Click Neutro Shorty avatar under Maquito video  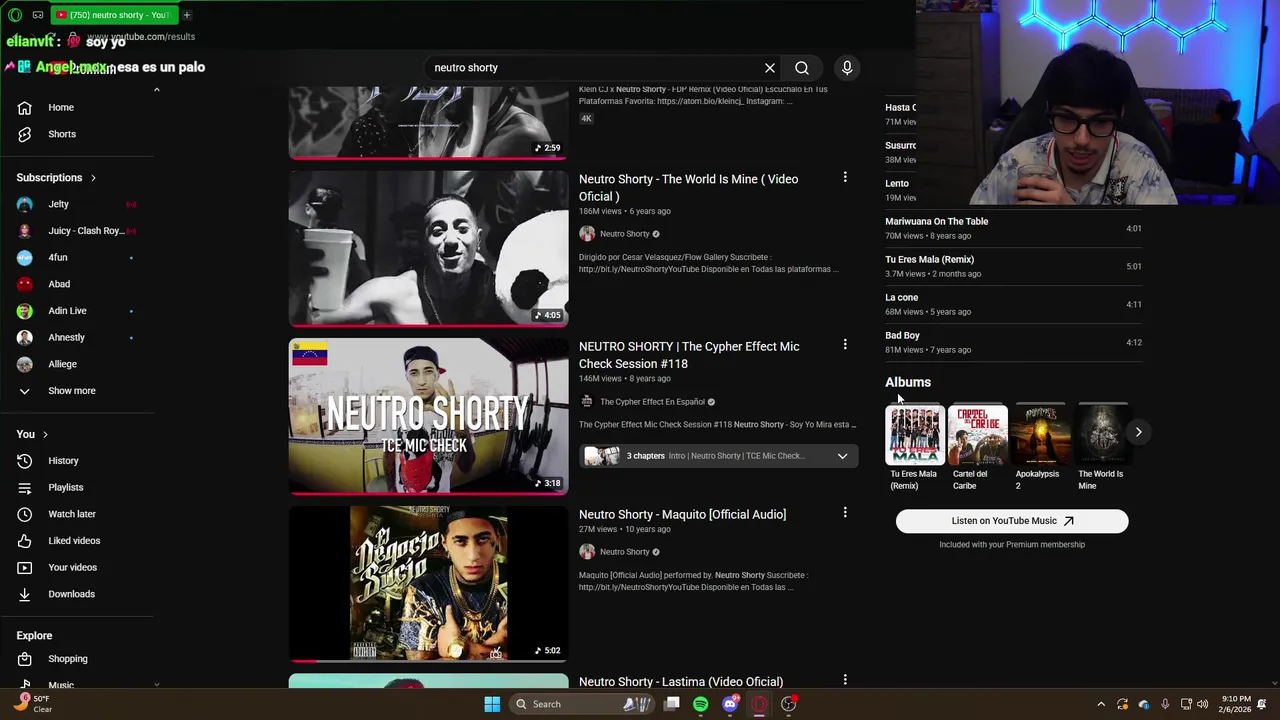587,551
